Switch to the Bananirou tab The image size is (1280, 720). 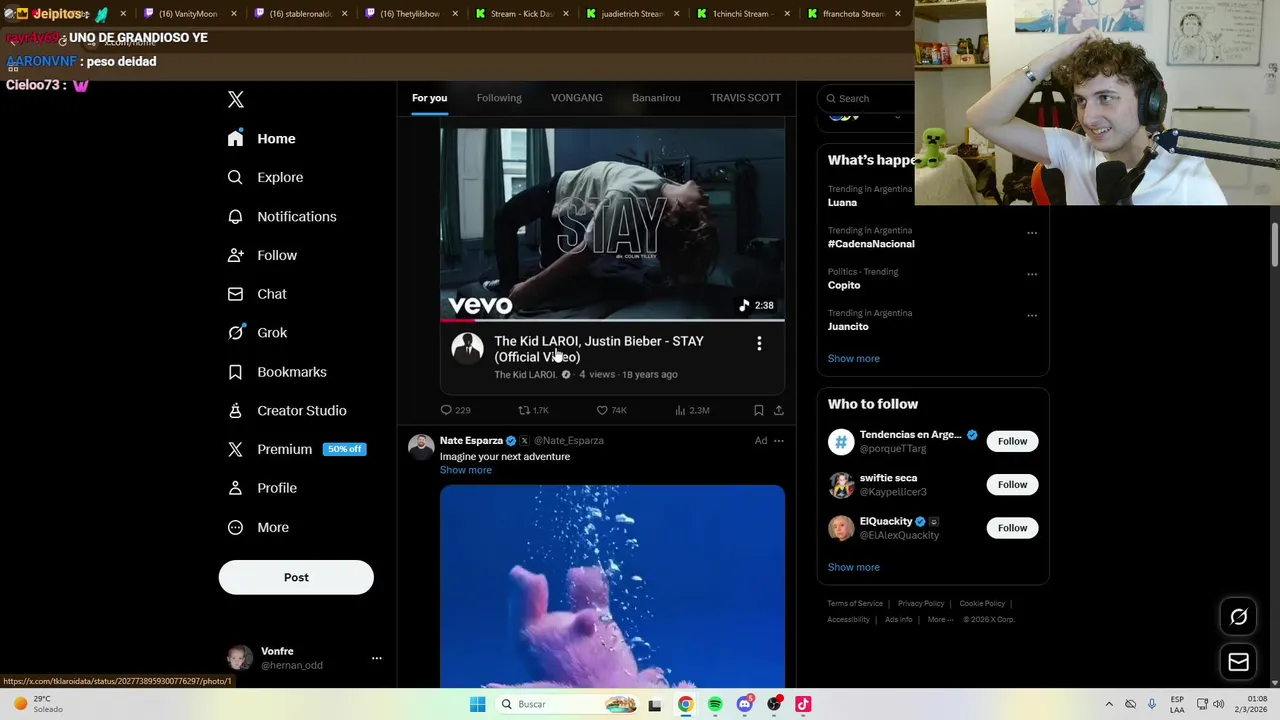click(656, 98)
